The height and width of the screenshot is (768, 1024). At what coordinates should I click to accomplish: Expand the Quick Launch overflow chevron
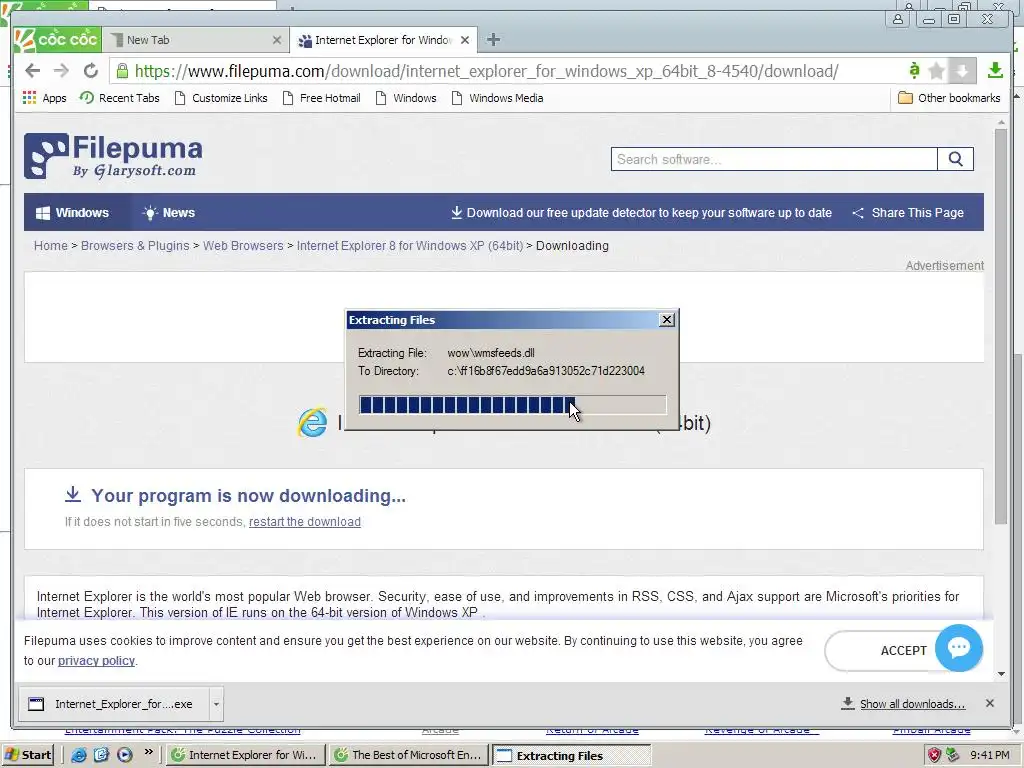[149, 752]
